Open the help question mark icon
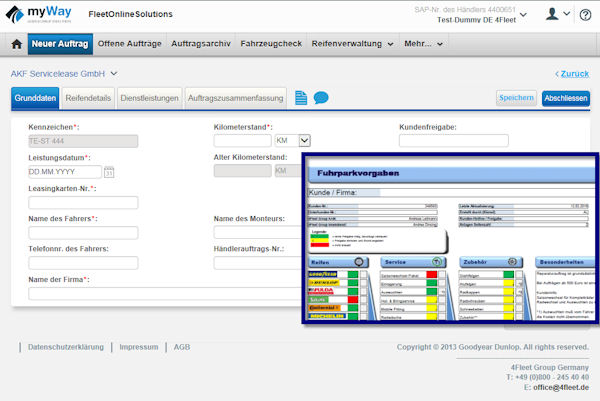The height and width of the screenshot is (401, 600). click(x=585, y=15)
